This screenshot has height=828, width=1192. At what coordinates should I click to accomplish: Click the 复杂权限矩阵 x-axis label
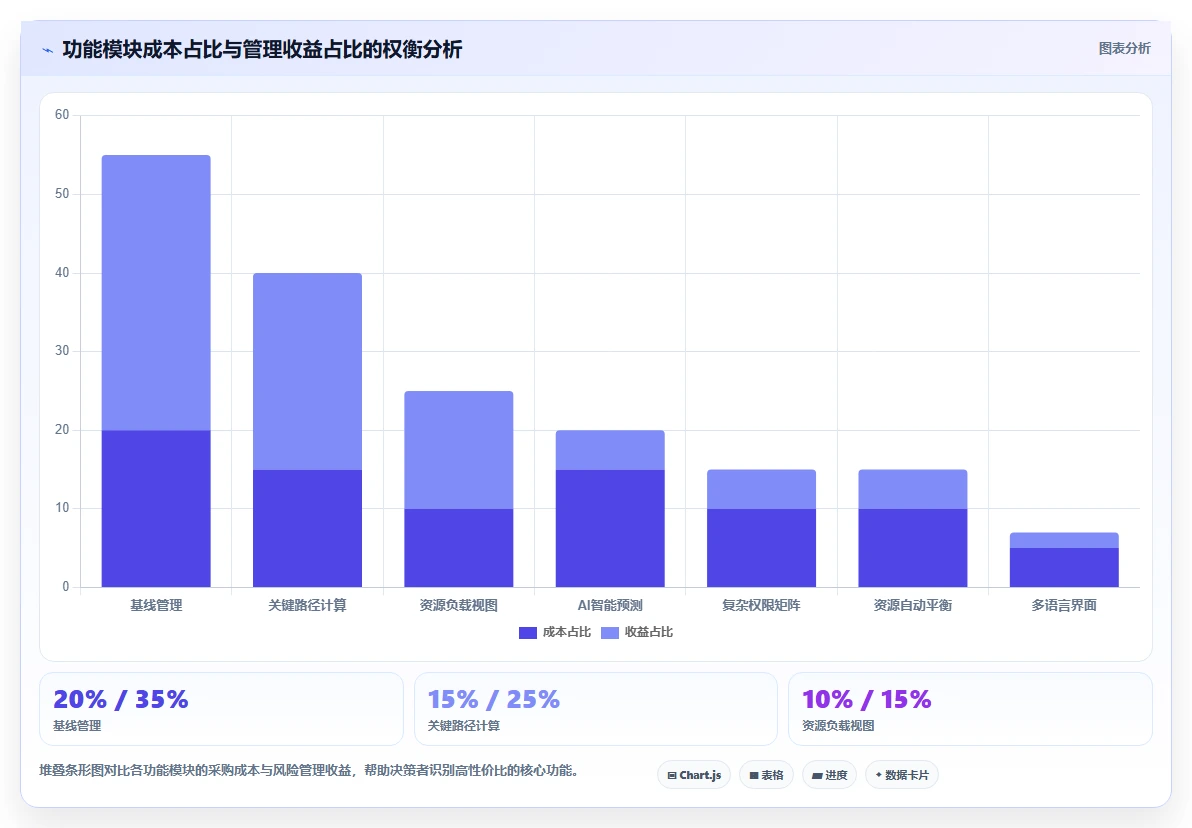tap(761, 605)
